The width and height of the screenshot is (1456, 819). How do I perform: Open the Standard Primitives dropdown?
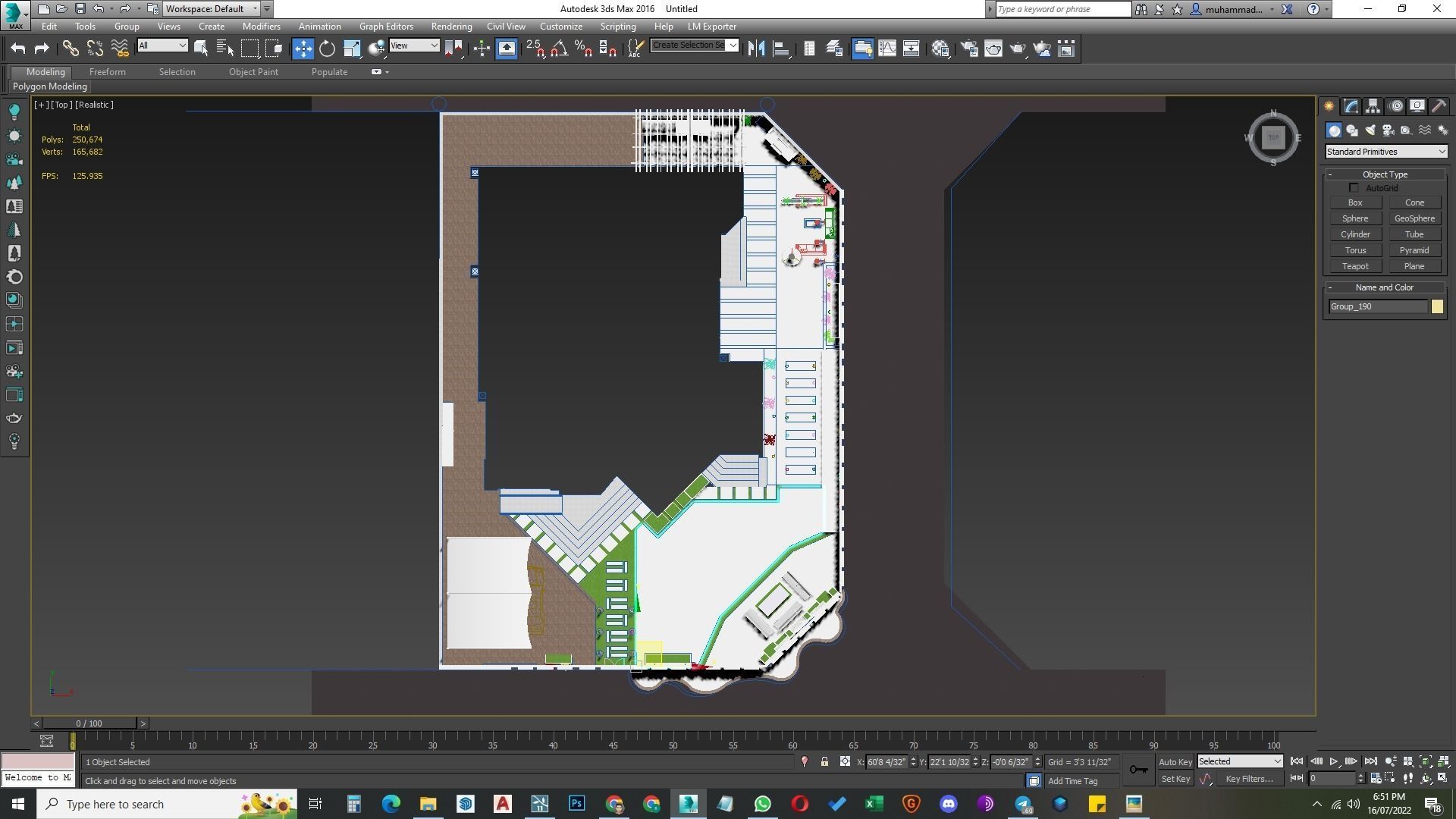(x=1386, y=152)
